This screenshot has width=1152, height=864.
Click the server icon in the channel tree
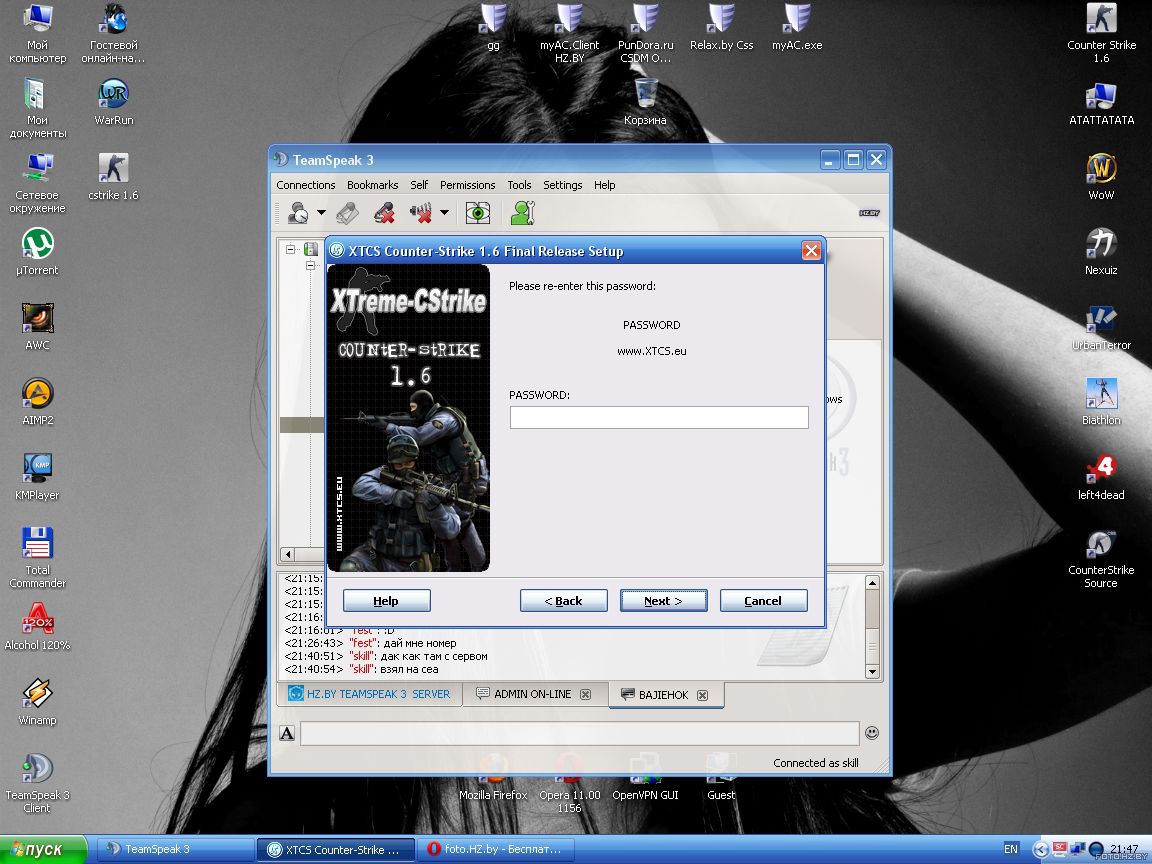(311, 249)
